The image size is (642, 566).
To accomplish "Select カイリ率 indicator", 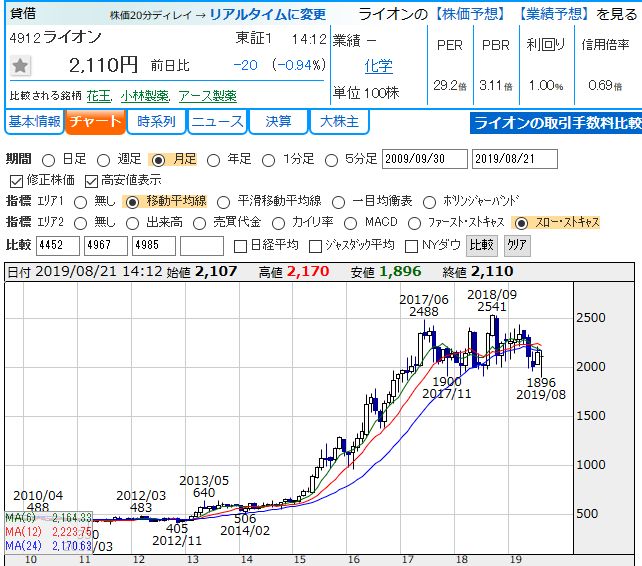I will (278, 224).
